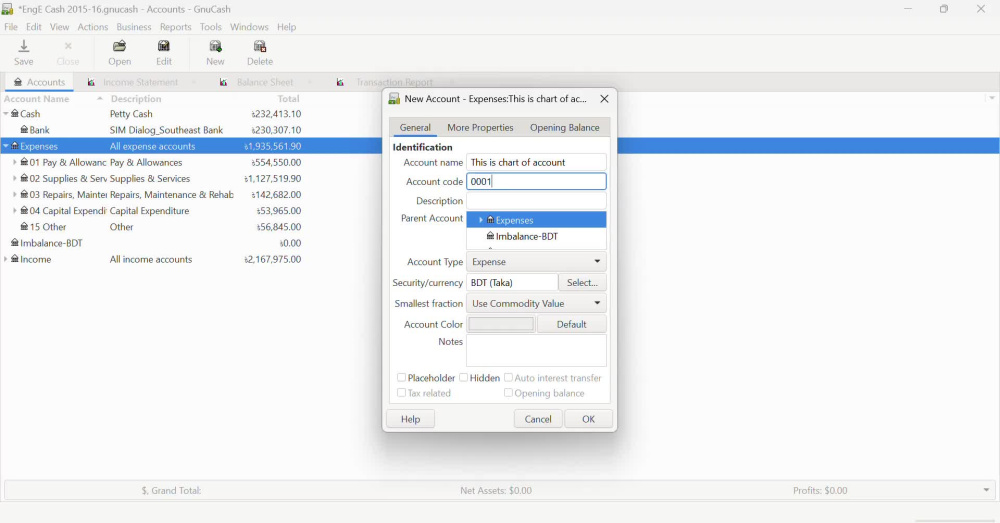Click the Imbalance-BDT account icon in list

pyautogui.click(x=15, y=243)
